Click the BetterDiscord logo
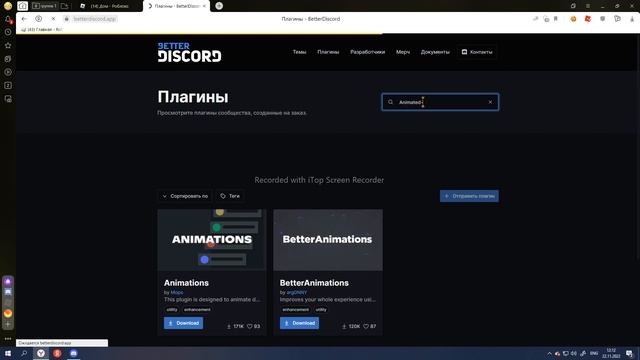Image resolution: width=640 pixels, height=360 pixels. click(189, 52)
